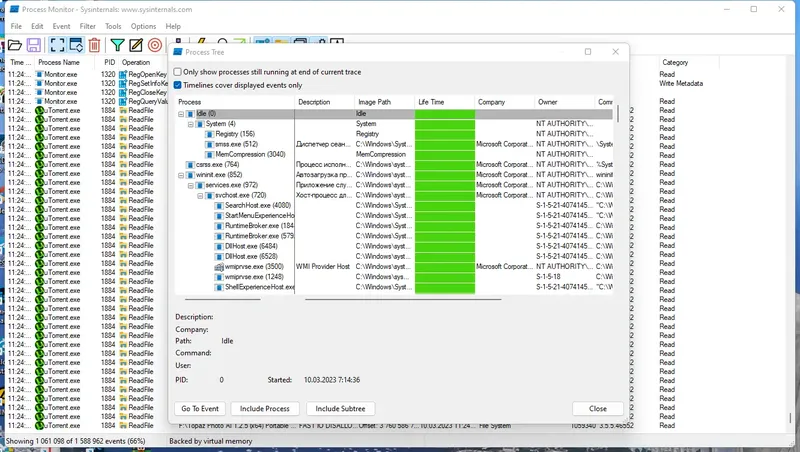The image size is (800, 452).
Task: Click the Life Time bar for csrss.exe row
Action: [445, 165]
